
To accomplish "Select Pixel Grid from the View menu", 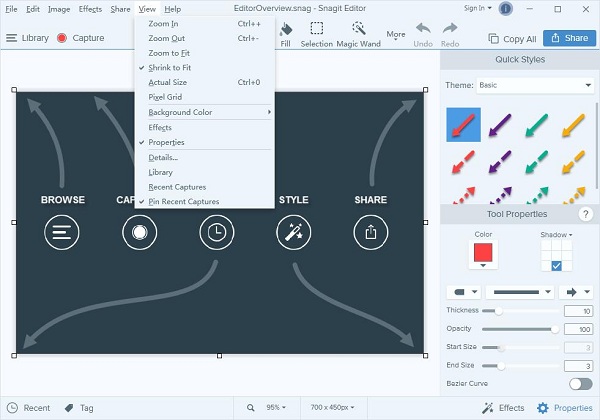I will tap(164, 97).
